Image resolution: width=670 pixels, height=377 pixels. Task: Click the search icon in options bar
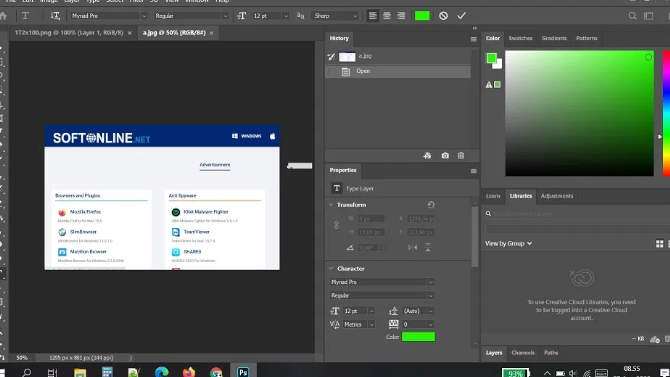click(632, 16)
